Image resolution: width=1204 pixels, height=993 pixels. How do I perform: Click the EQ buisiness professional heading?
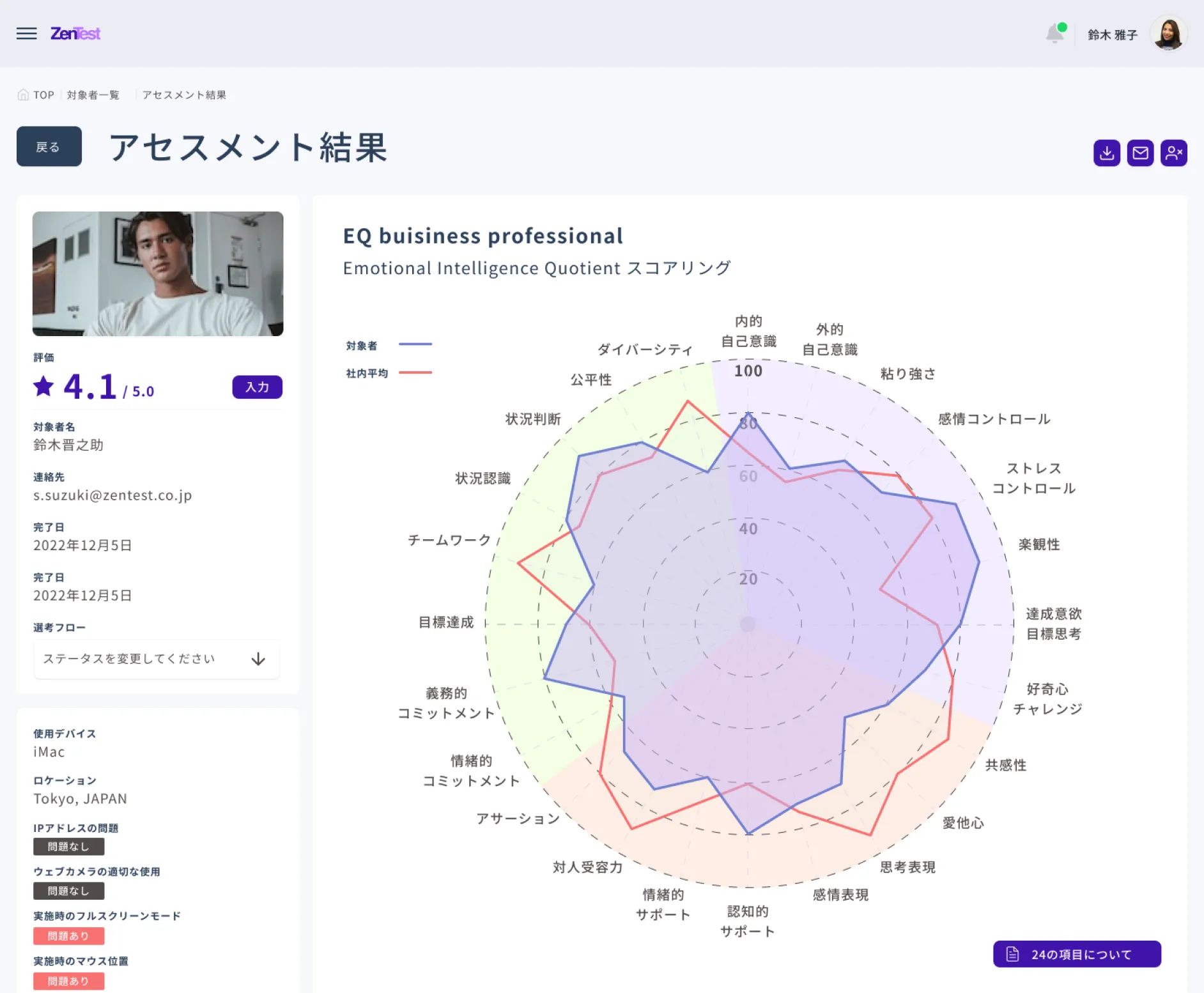(483, 236)
